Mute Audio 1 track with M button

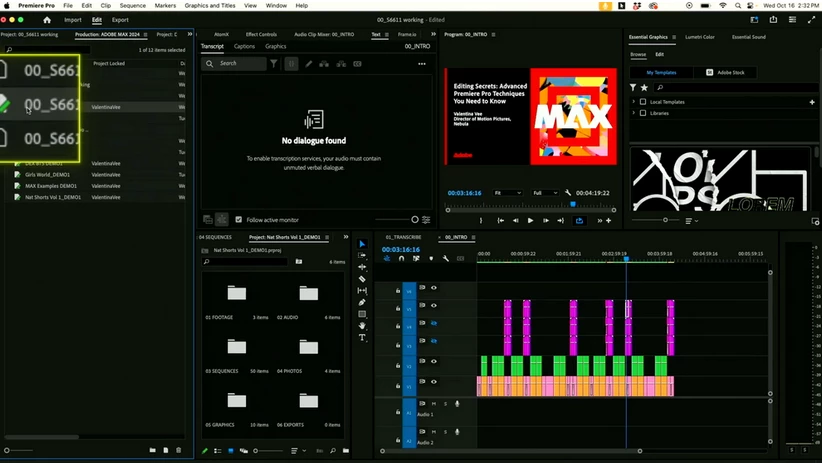point(434,404)
